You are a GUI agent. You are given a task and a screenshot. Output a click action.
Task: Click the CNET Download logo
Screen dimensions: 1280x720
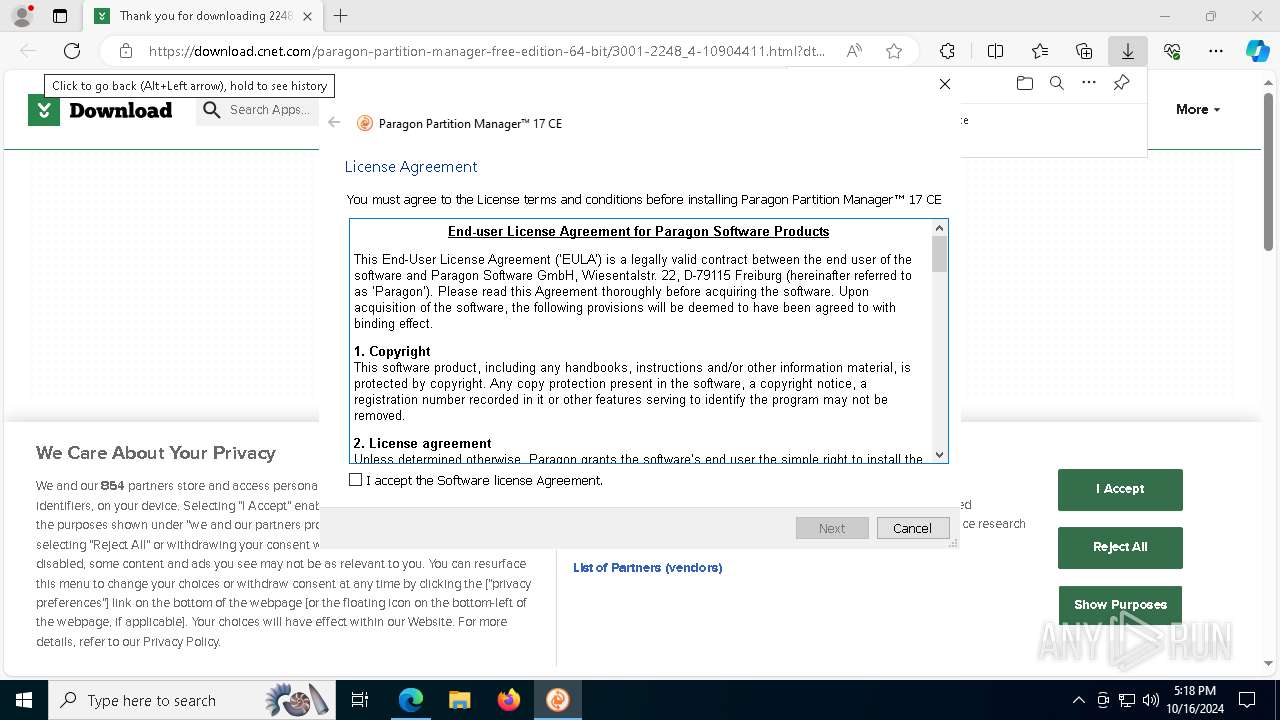pos(101,110)
